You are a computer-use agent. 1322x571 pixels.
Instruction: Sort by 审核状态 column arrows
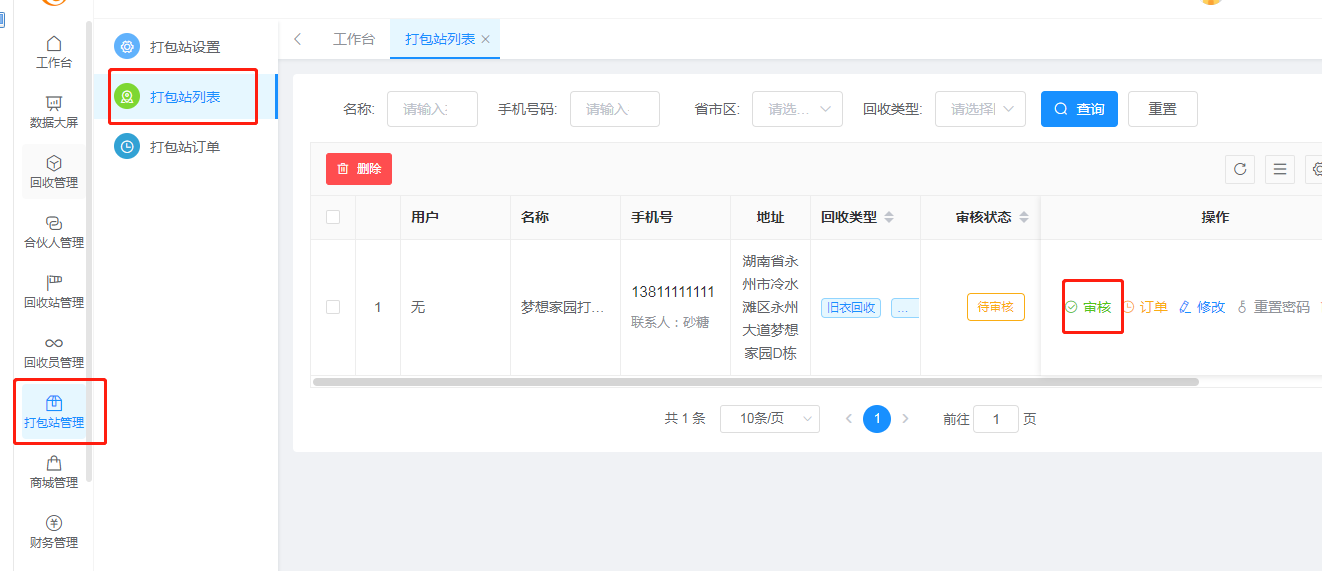pyautogui.click(x=1024, y=217)
